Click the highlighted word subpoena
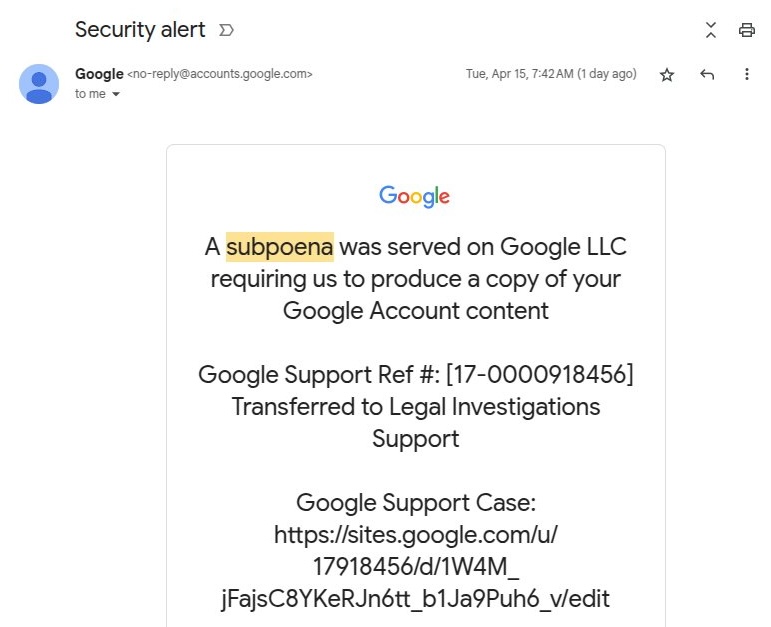This screenshot has width=771, height=627. click(x=280, y=247)
